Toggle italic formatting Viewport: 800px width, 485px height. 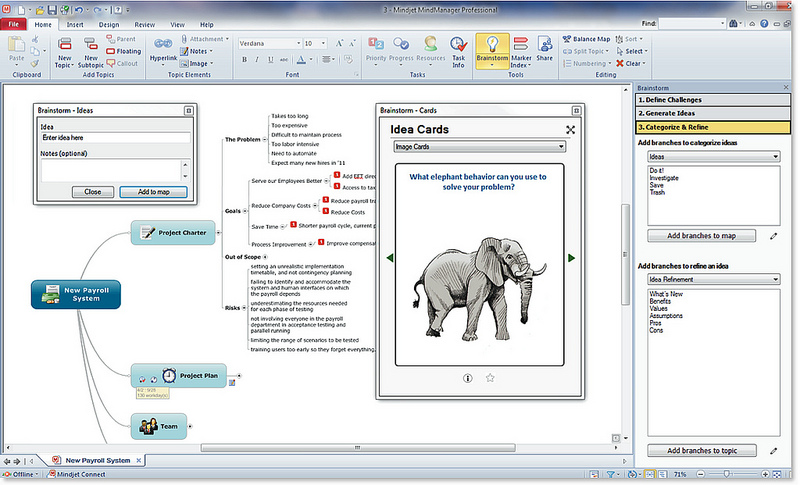(x=257, y=60)
